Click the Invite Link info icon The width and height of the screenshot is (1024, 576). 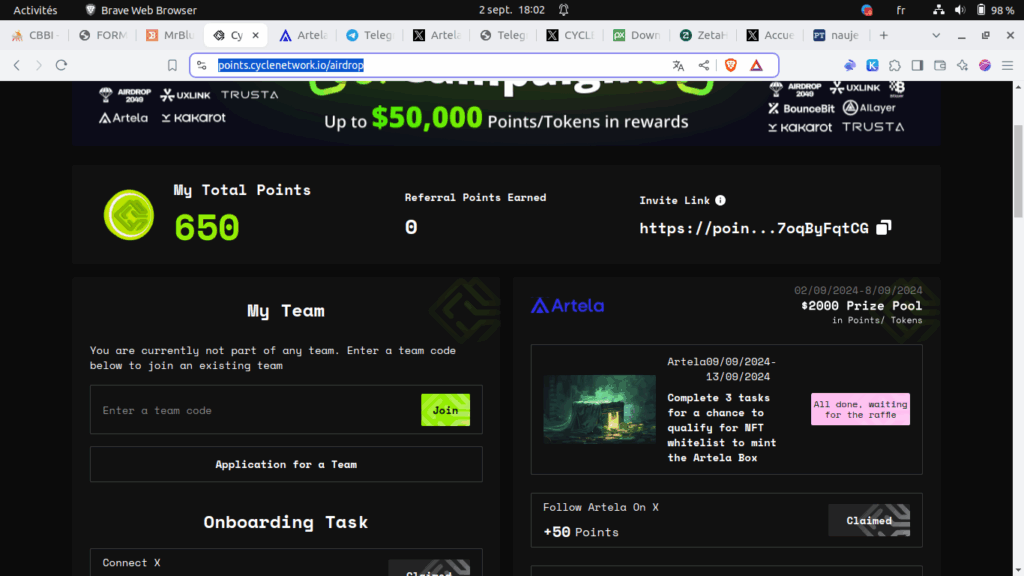pyautogui.click(x=720, y=200)
